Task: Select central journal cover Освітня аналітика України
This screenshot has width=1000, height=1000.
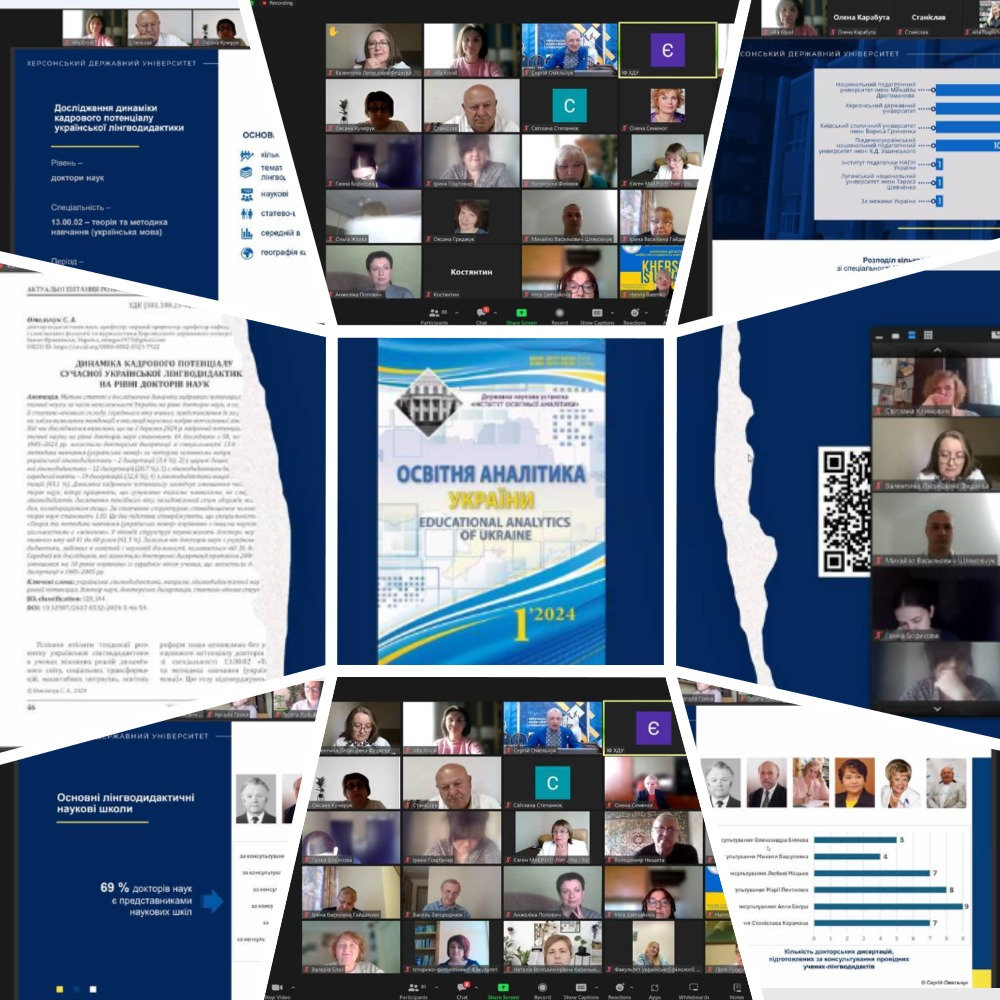Action: [x=492, y=501]
